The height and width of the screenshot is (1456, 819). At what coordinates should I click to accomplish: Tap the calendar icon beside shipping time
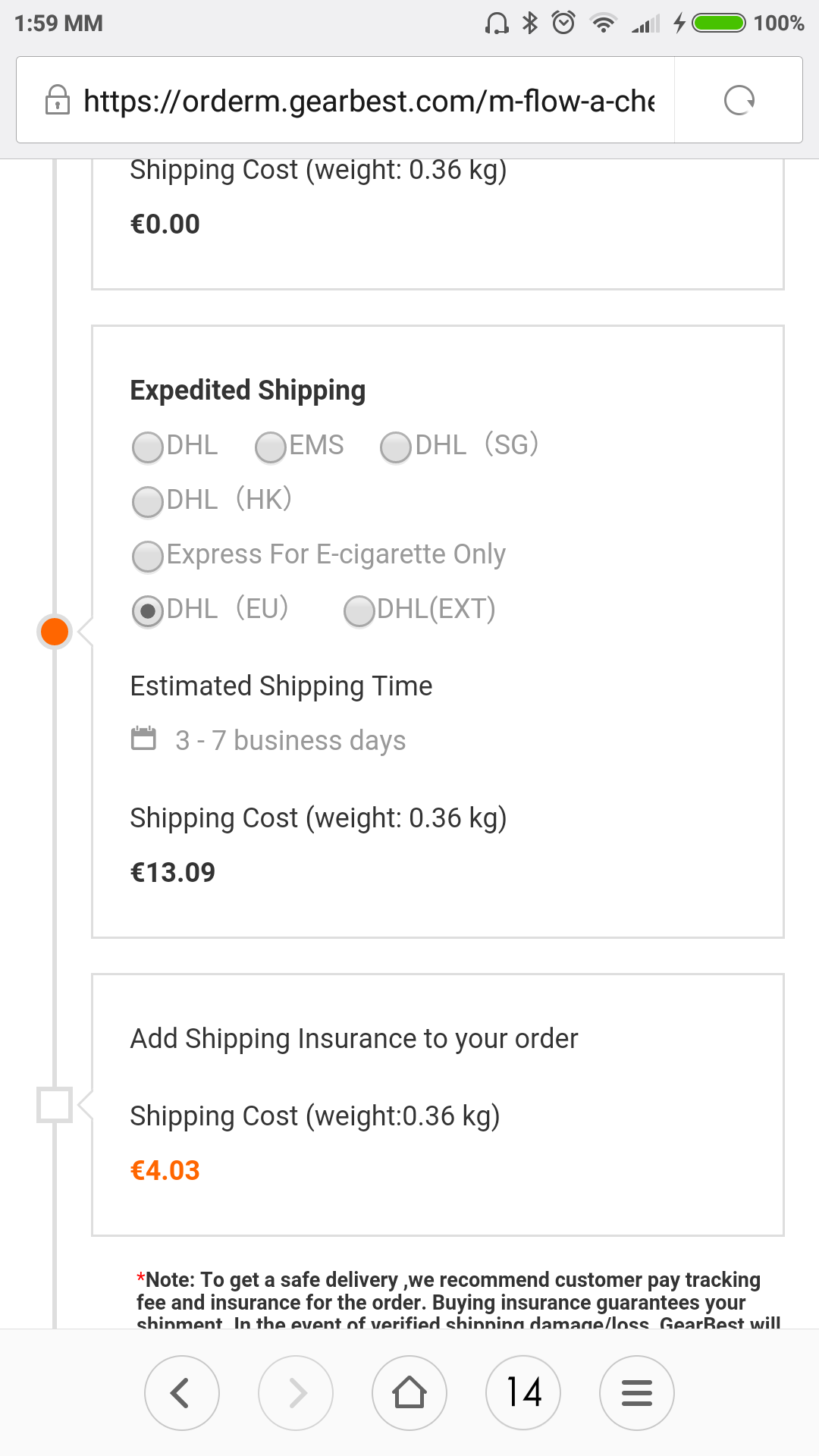pyautogui.click(x=143, y=739)
